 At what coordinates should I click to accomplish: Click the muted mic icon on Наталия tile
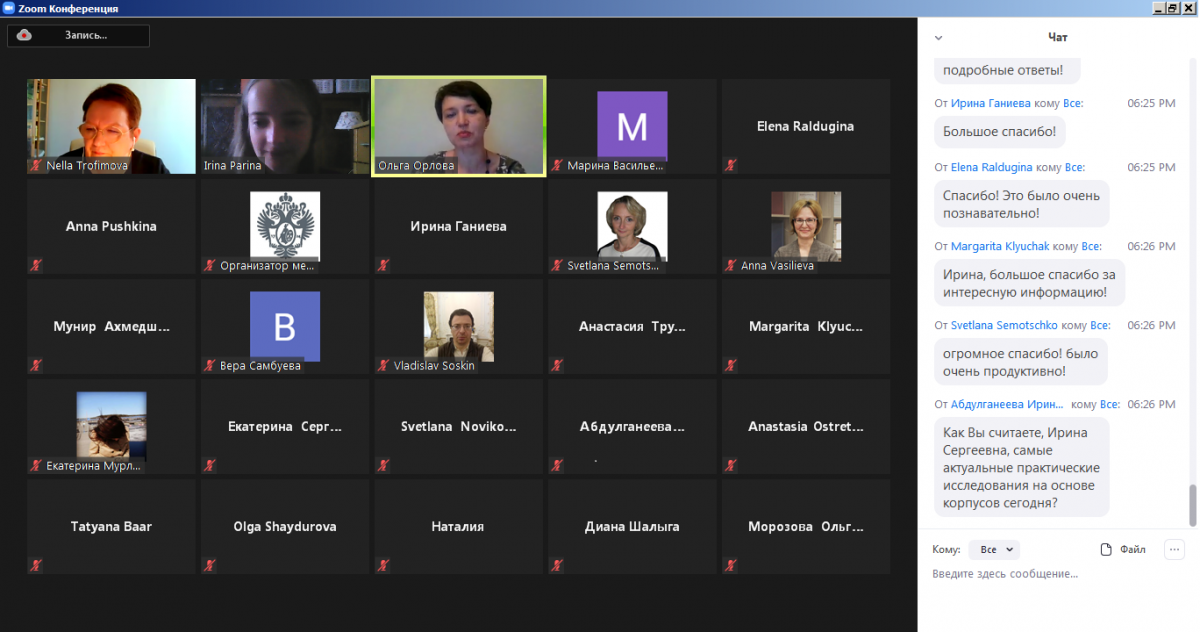[x=384, y=566]
